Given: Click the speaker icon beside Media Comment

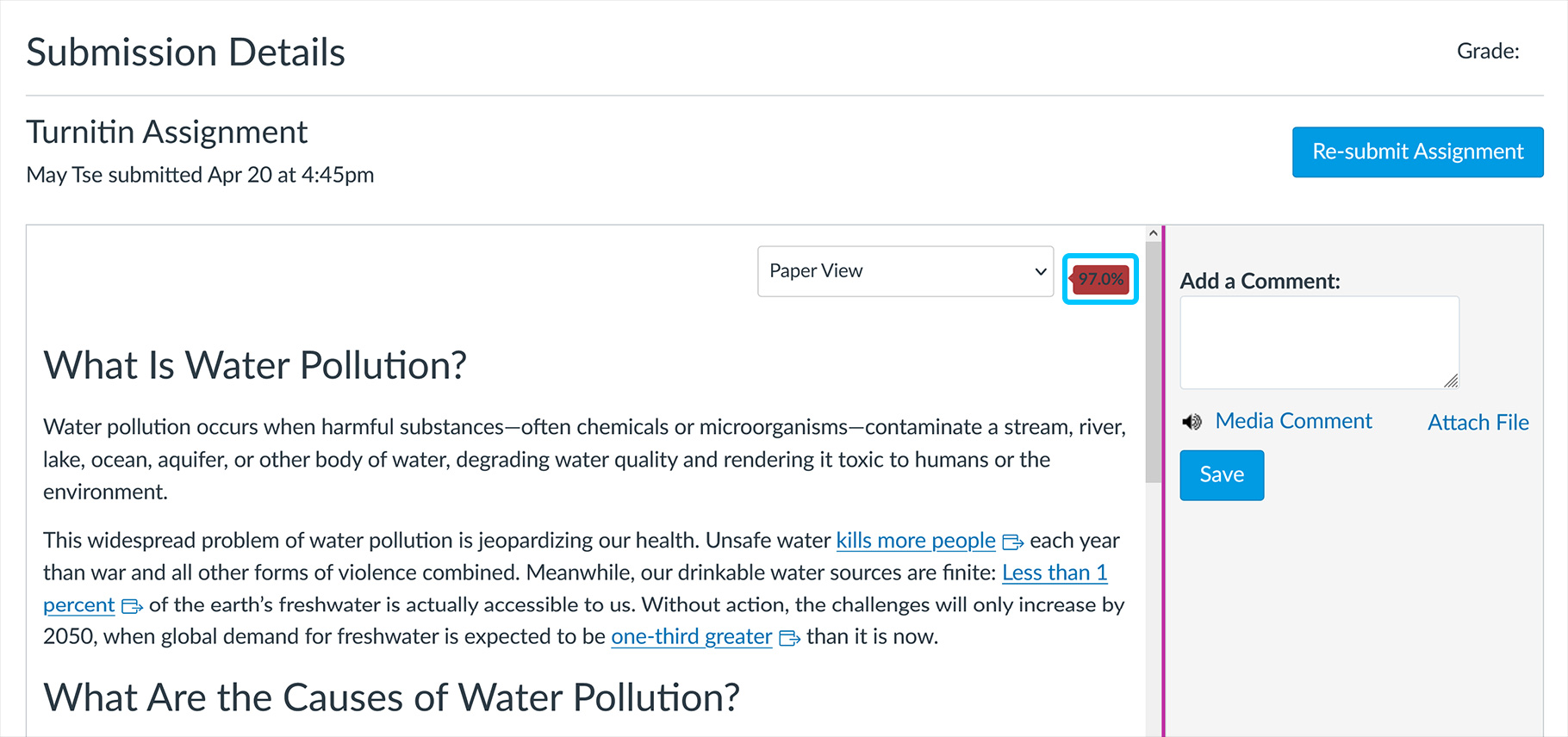Looking at the screenshot, I should 1192,422.
